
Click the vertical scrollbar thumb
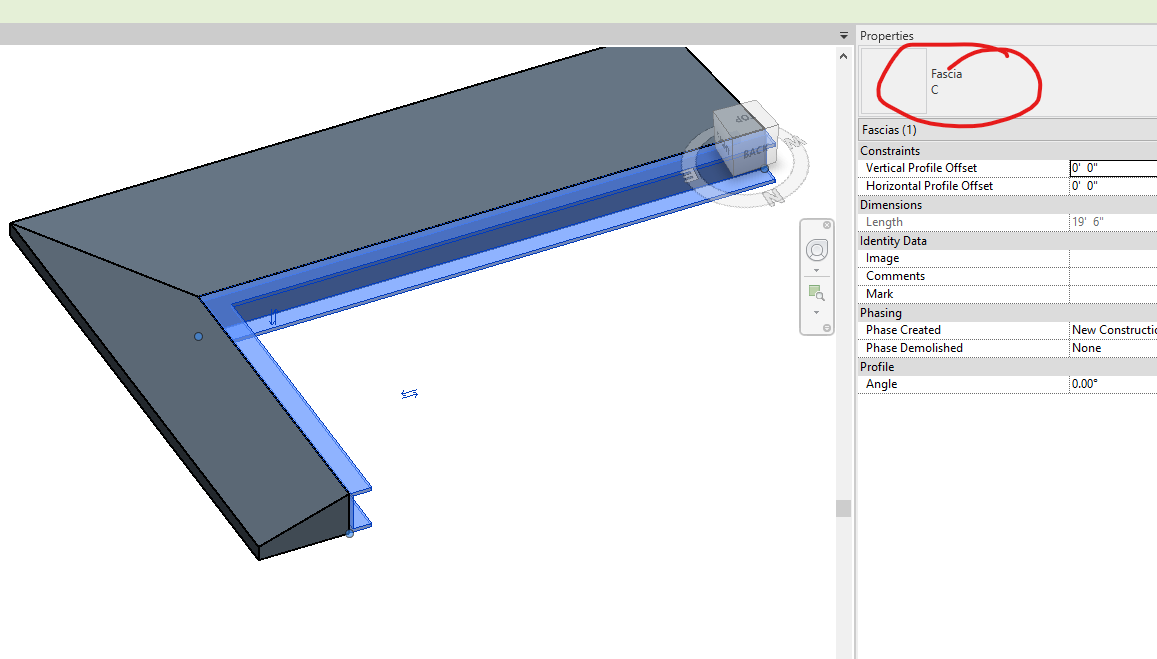tap(843, 508)
